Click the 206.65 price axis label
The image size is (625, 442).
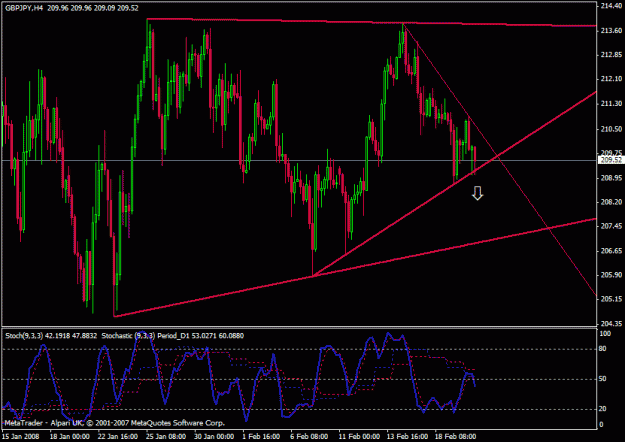point(610,251)
